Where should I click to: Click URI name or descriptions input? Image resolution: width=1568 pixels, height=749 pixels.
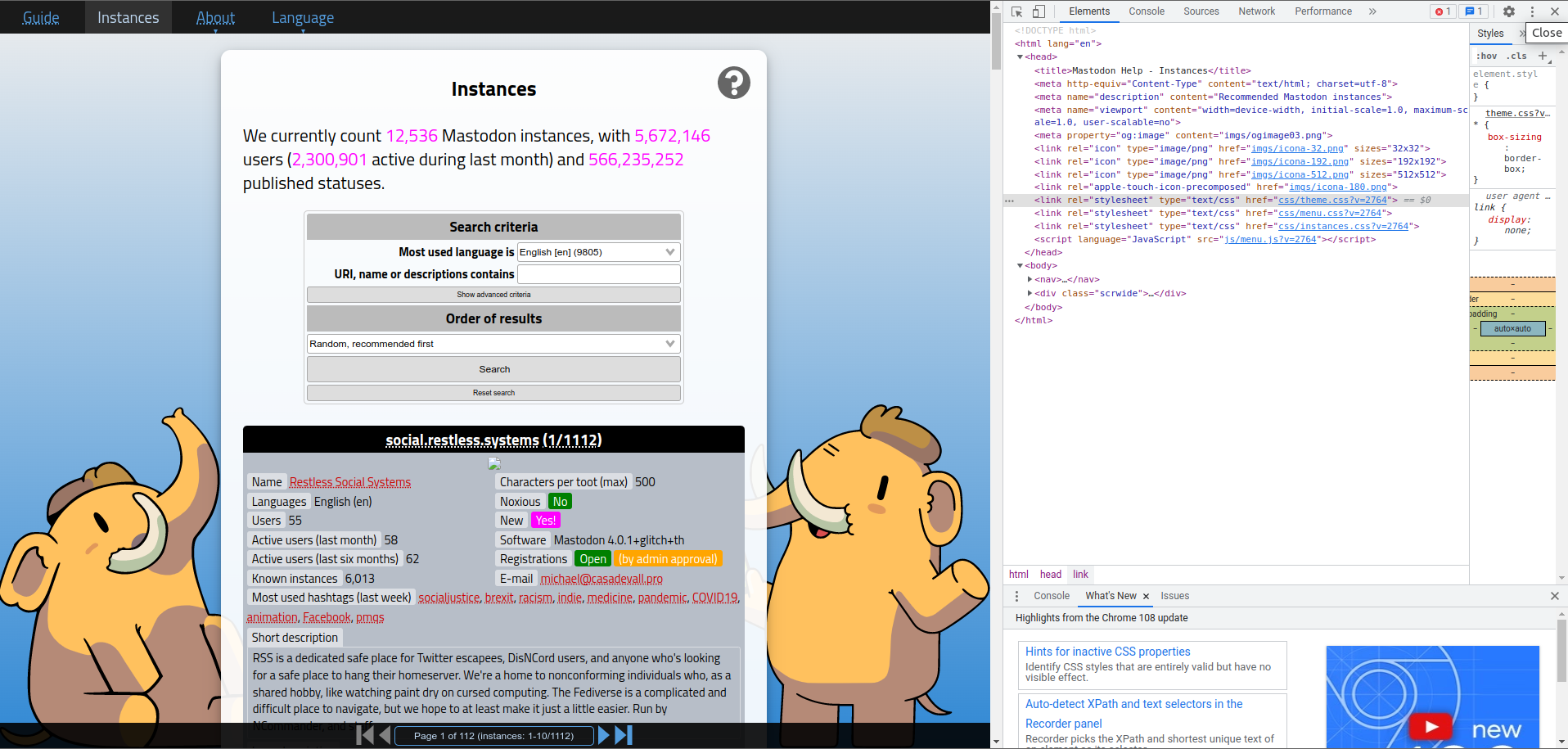(598, 274)
